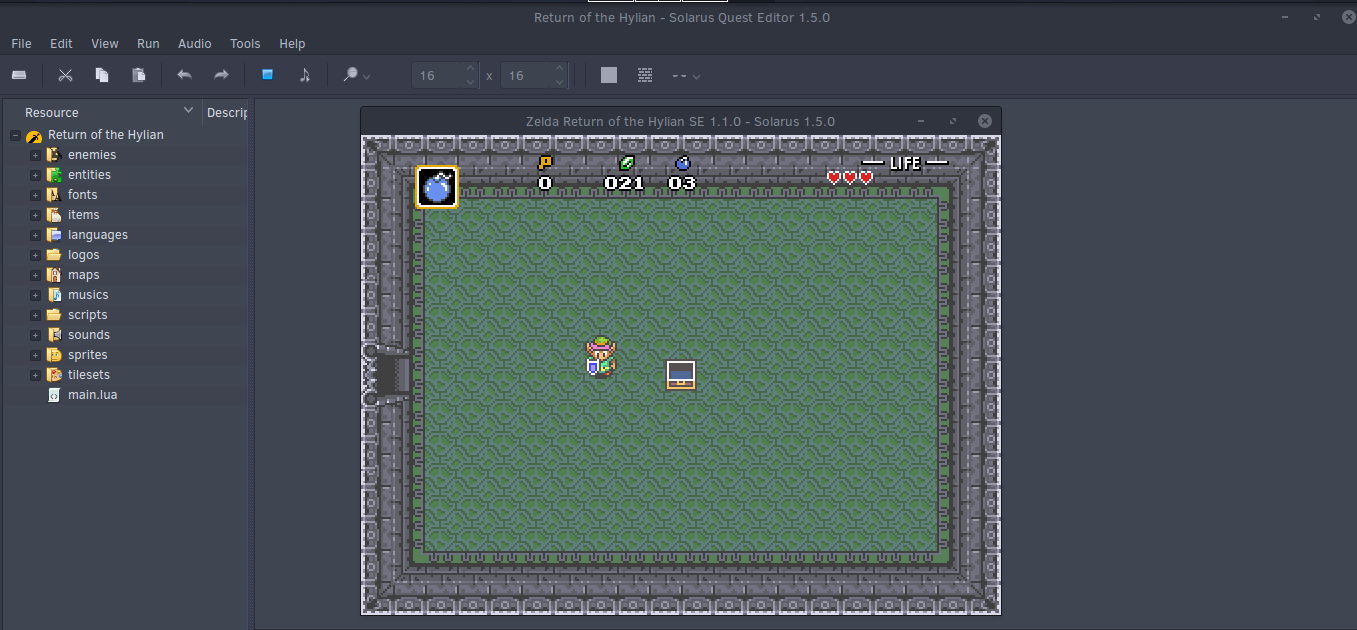The image size is (1357, 630).
Task: Expand the languages folder
Action: (x=35, y=235)
